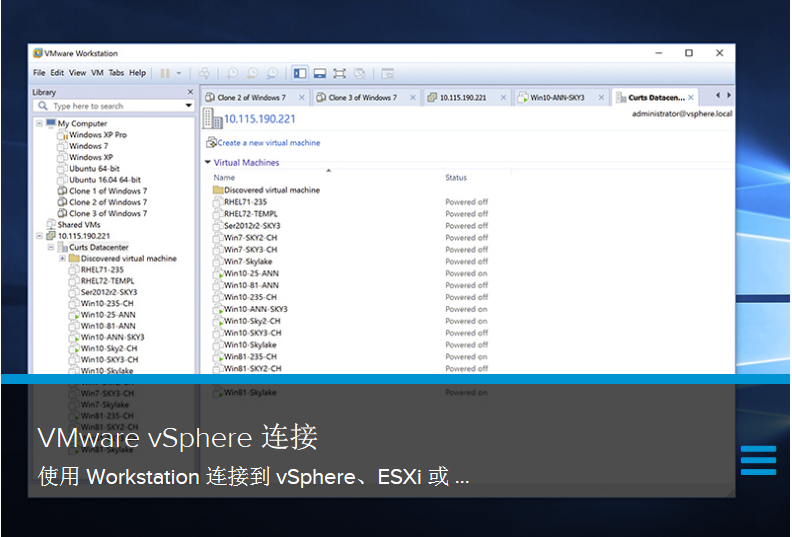Switch to Clone 2 of Windows 7 tab
This screenshot has width=792, height=537.
pos(255,97)
